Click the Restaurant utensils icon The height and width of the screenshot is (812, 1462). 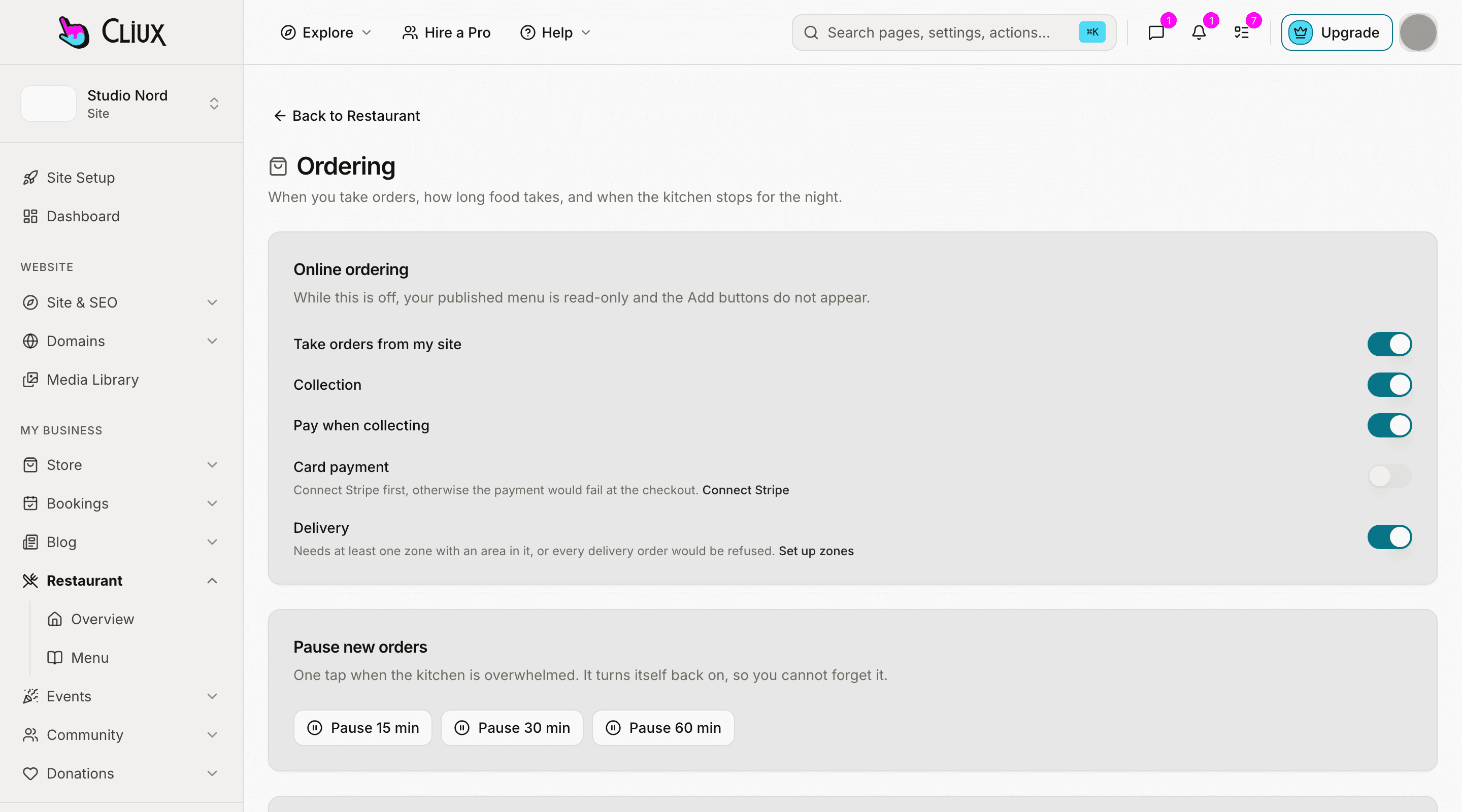(x=30, y=581)
